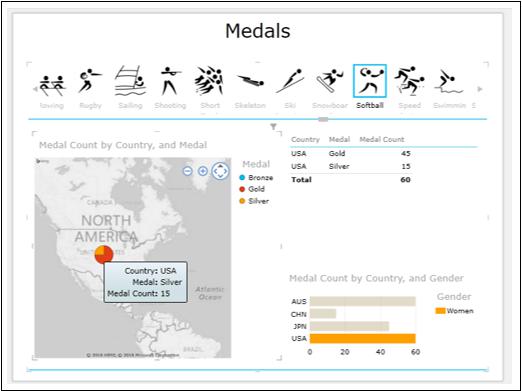This screenshot has height=391, width=522.
Task: Click the map pan control
Action: coord(220,171)
